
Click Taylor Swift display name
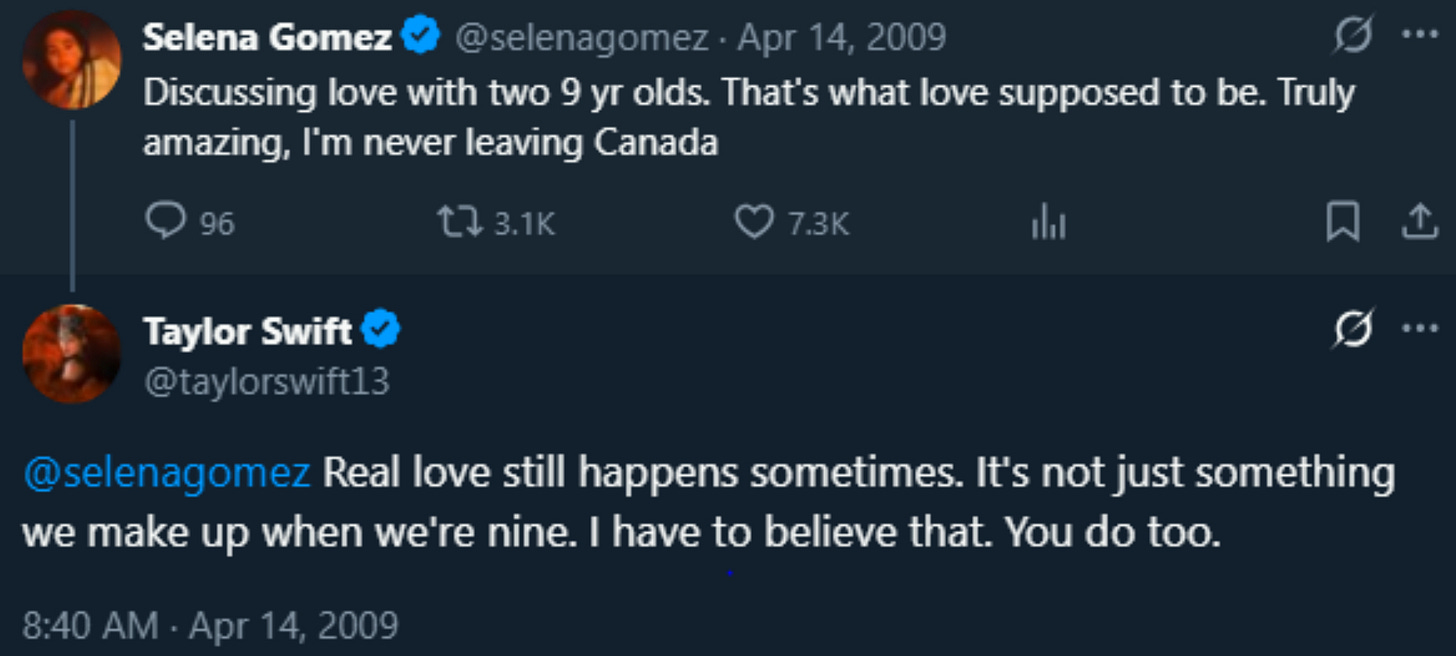(248, 331)
